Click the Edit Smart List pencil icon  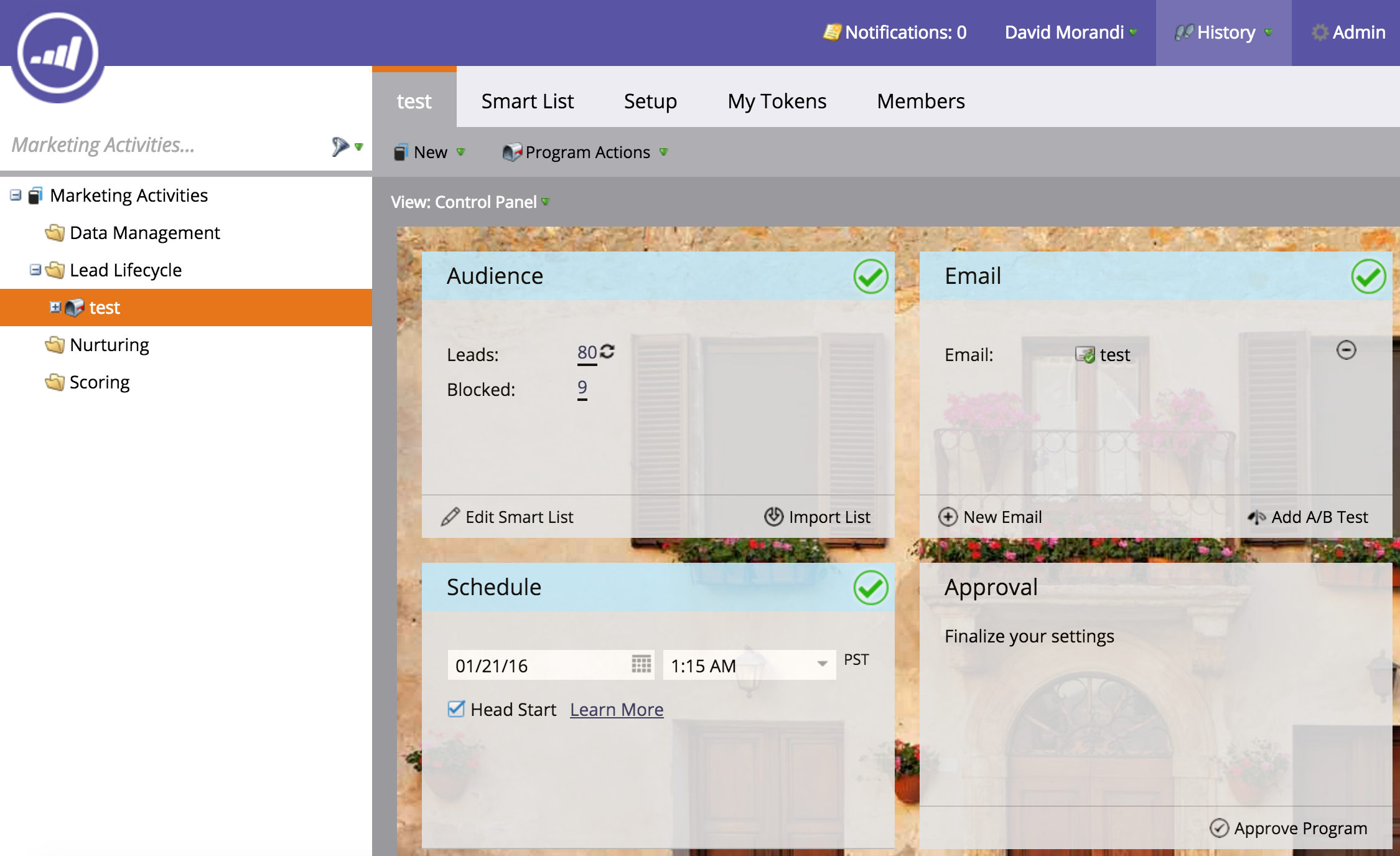(x=450, y=517)
